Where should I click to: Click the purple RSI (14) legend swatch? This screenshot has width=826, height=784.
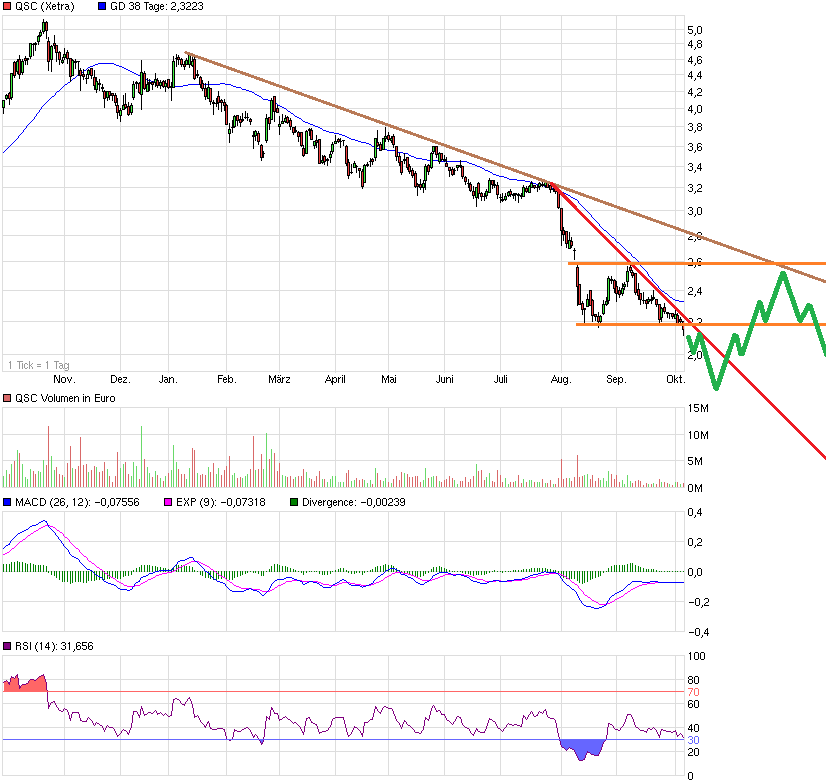7,646
